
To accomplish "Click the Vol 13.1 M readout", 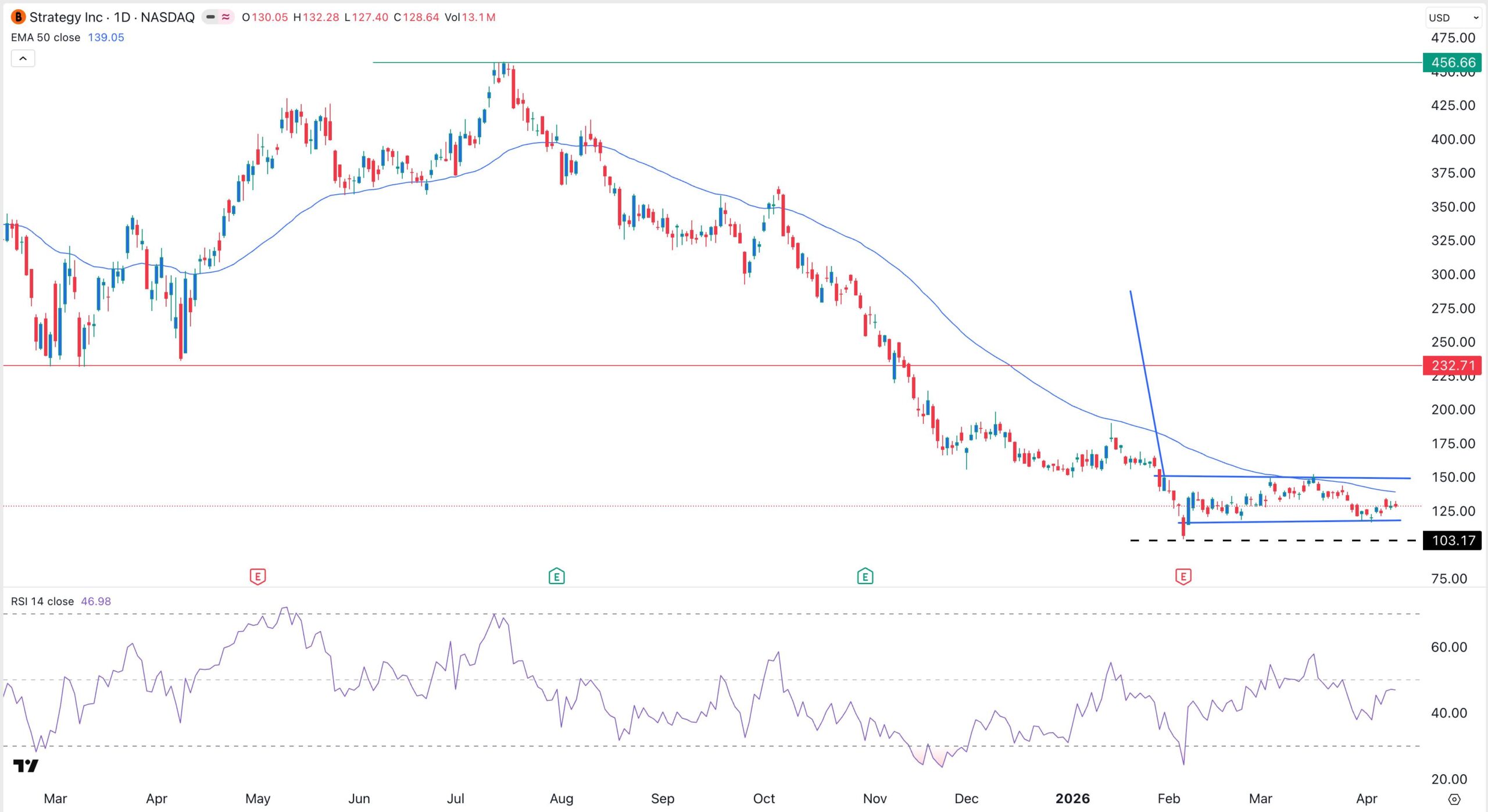I will coord(470,17).
